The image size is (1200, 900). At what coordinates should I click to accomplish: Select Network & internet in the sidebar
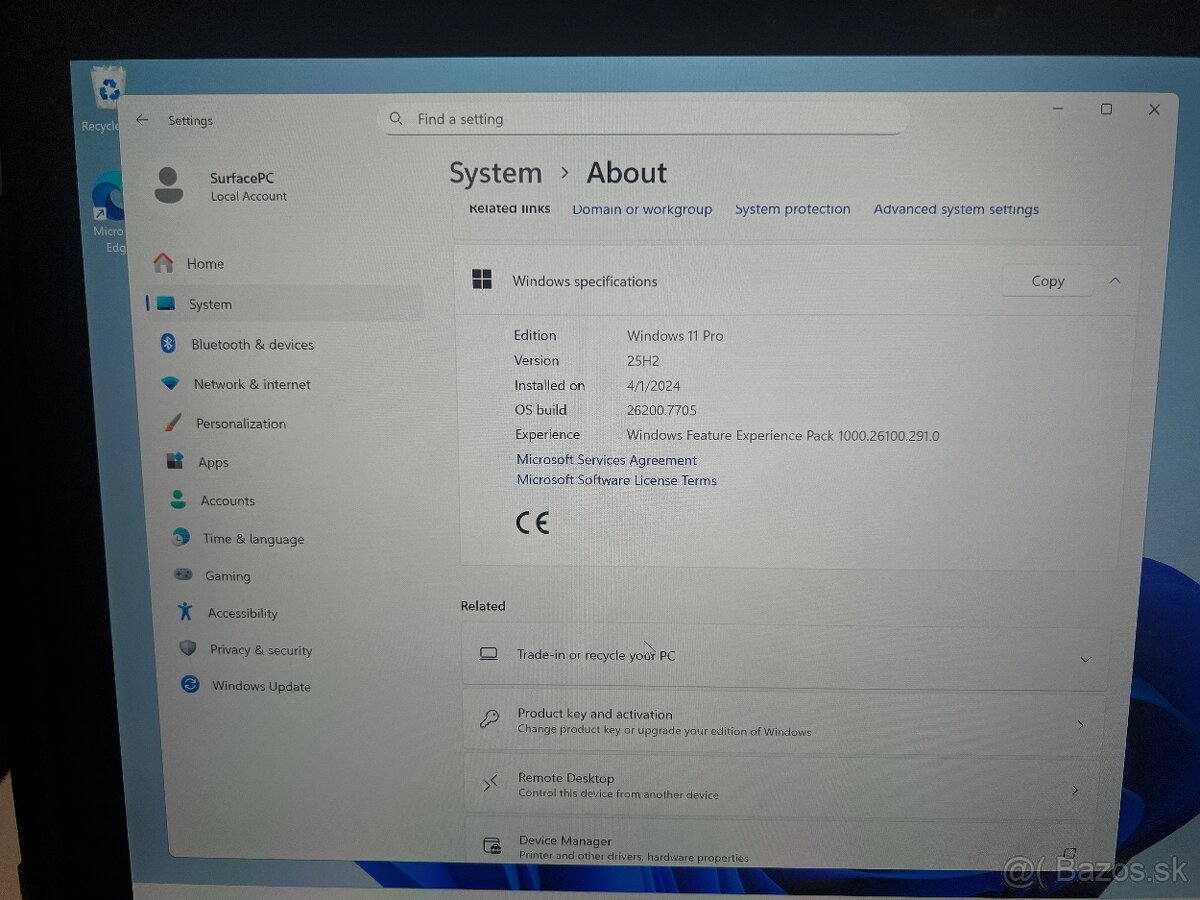tap(250, 384)
